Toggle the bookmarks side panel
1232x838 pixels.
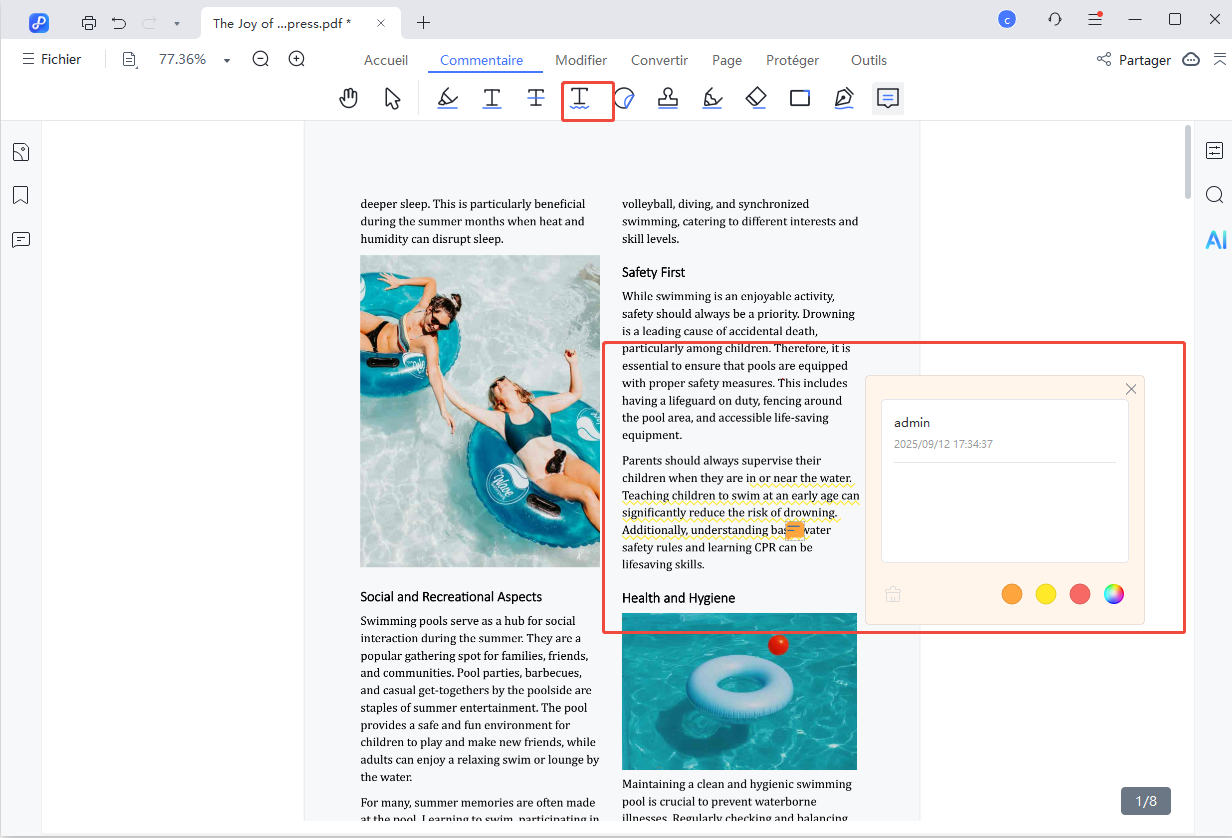tap(20, 195)
